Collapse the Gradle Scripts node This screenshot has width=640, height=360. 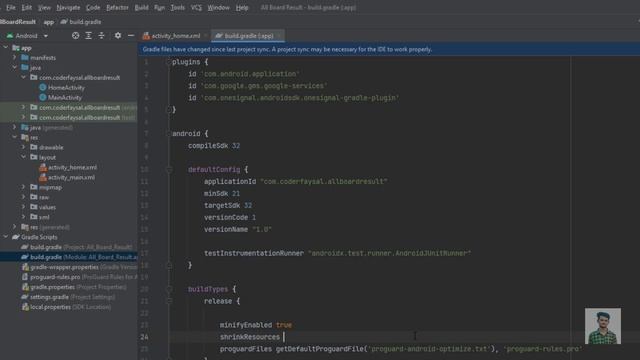(x=6, y=237)
